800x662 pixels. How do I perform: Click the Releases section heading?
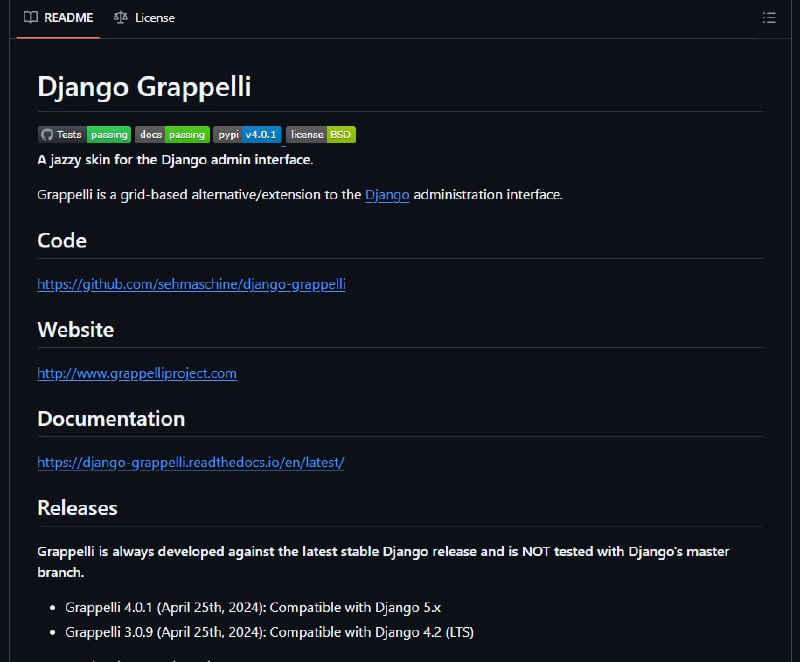pyautogui.click(x=78, y=508)
